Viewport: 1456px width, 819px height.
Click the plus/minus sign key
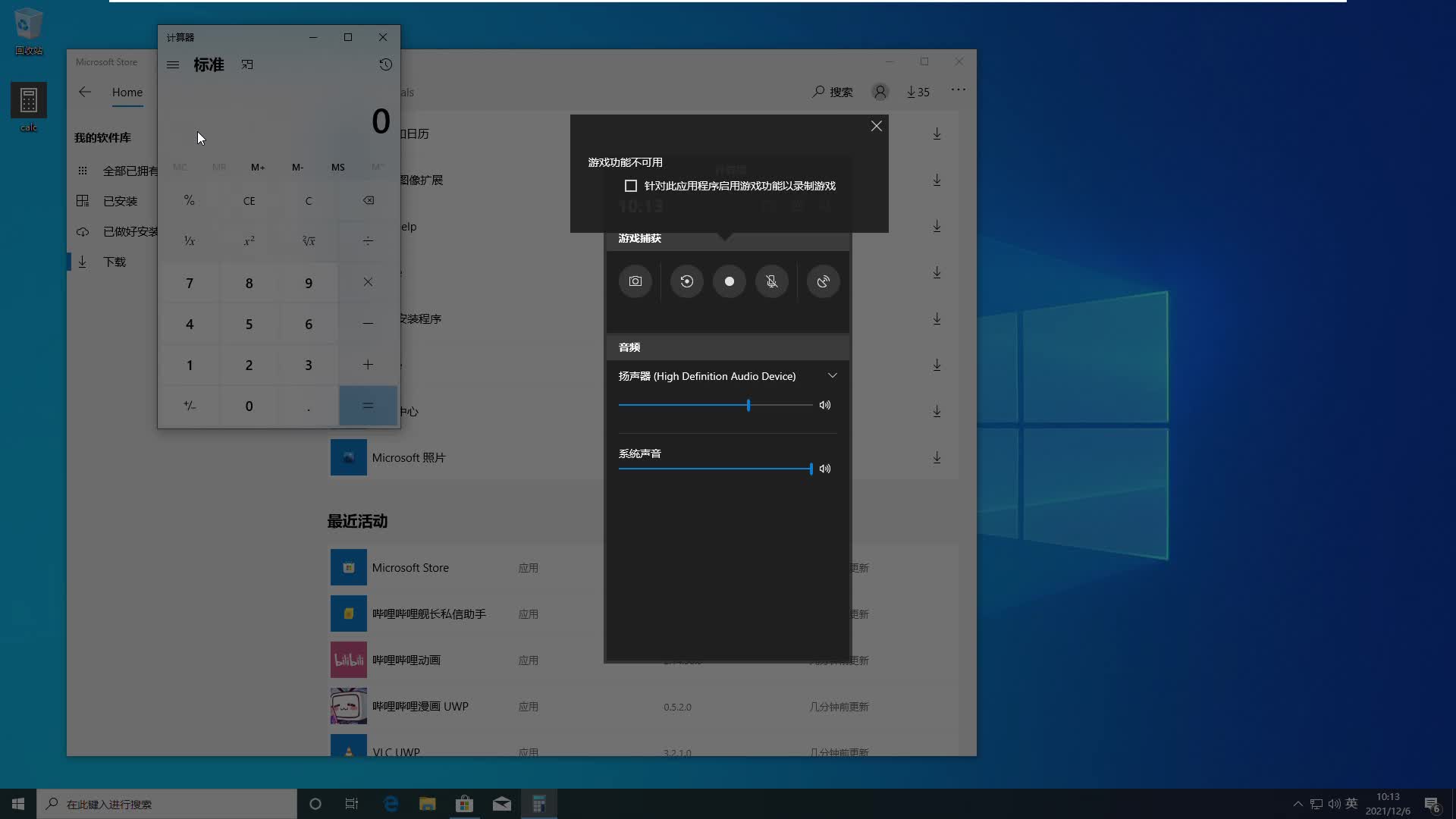click(x=190, y=406)
